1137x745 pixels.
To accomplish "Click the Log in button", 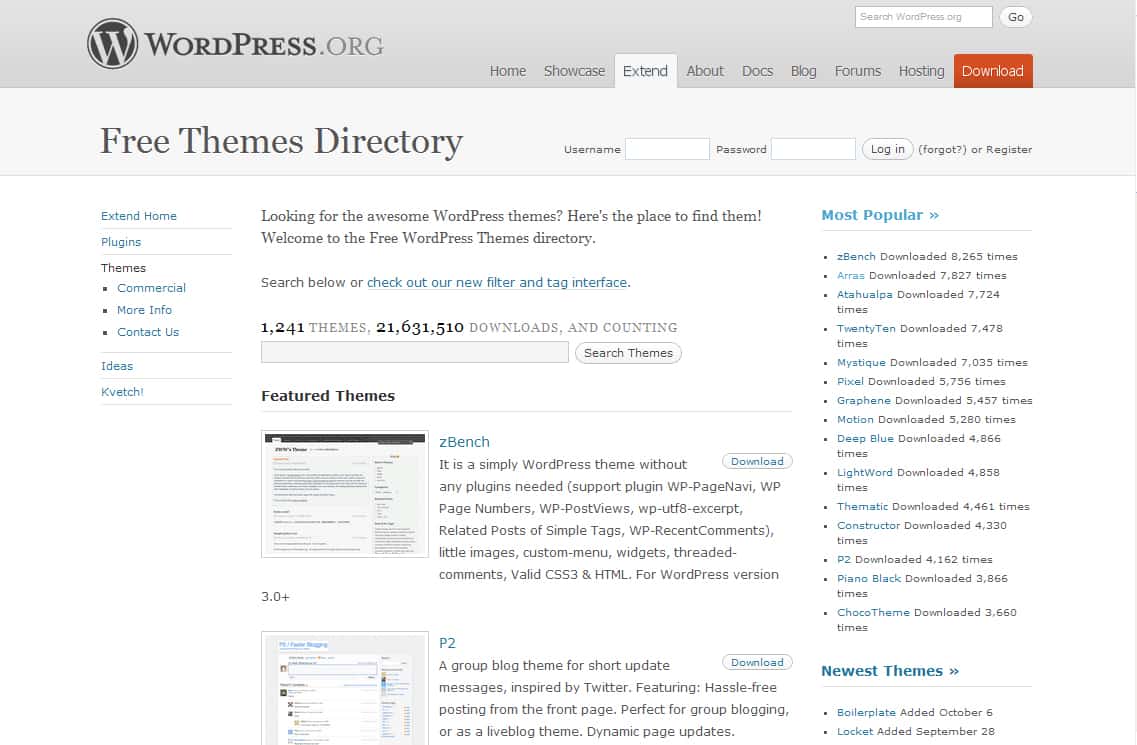I will pos(888,149).
